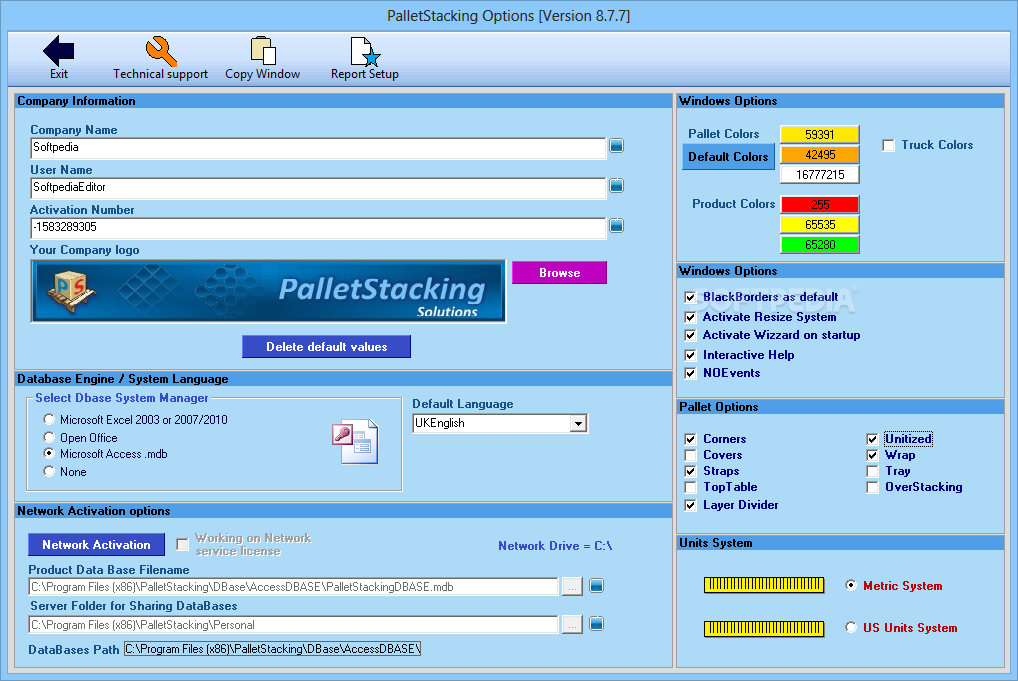Toggle Unitized checkbox
Screen dimensions: 1018x681
[x=872, y=439]
